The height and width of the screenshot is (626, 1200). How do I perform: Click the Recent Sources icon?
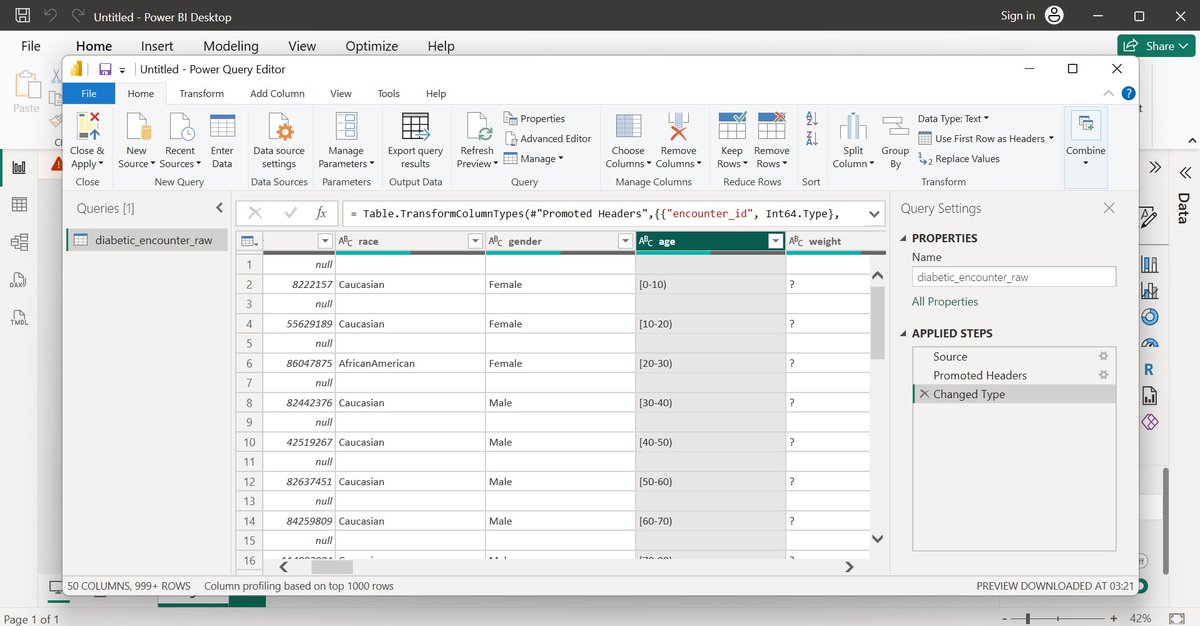pyautogui.click(x=181, y=126)
